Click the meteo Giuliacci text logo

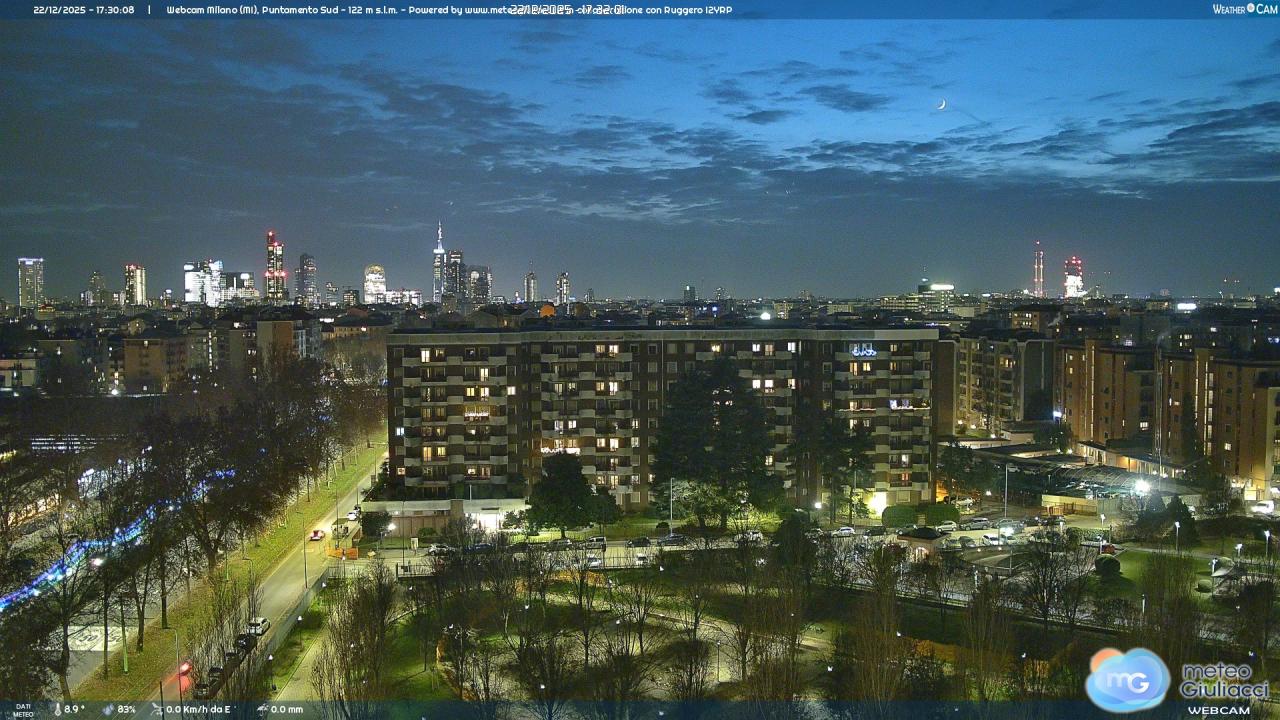[1224, 682]
